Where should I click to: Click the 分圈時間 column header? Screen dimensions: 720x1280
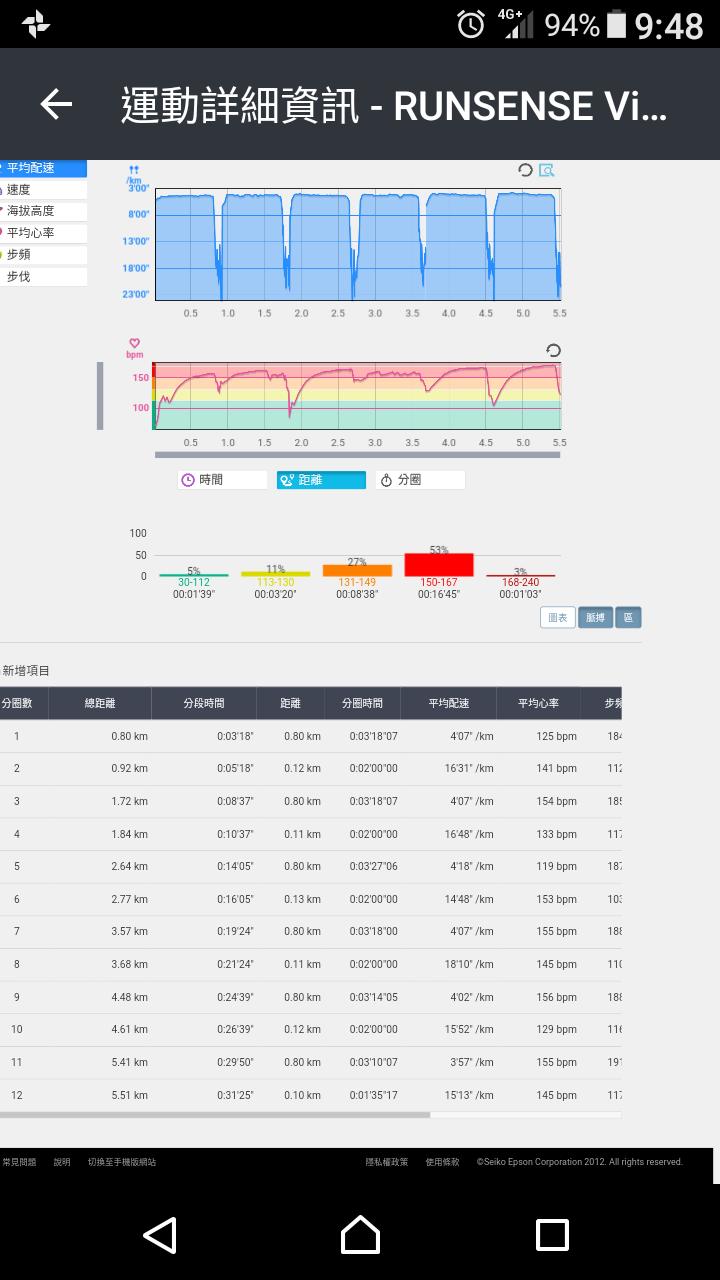[x=362, y=703]
